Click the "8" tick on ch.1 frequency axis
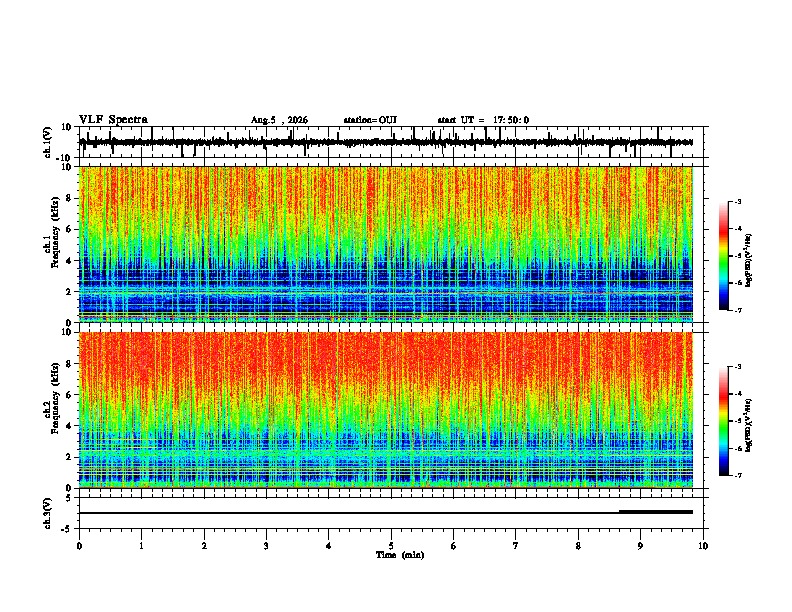792x612 pixels. click(x=69, y=198)
